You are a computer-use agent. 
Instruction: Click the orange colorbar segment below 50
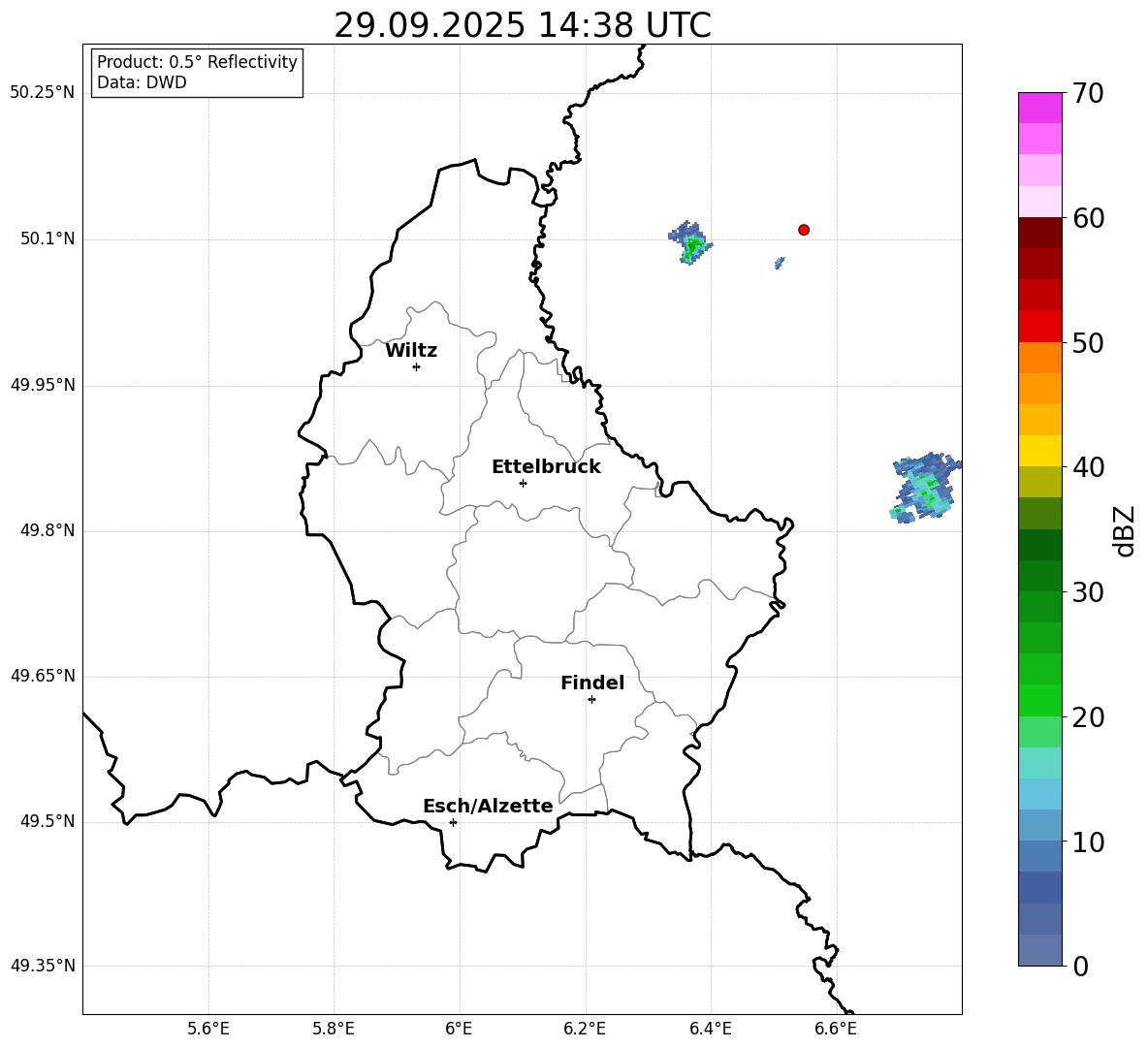coord(1039,357)
